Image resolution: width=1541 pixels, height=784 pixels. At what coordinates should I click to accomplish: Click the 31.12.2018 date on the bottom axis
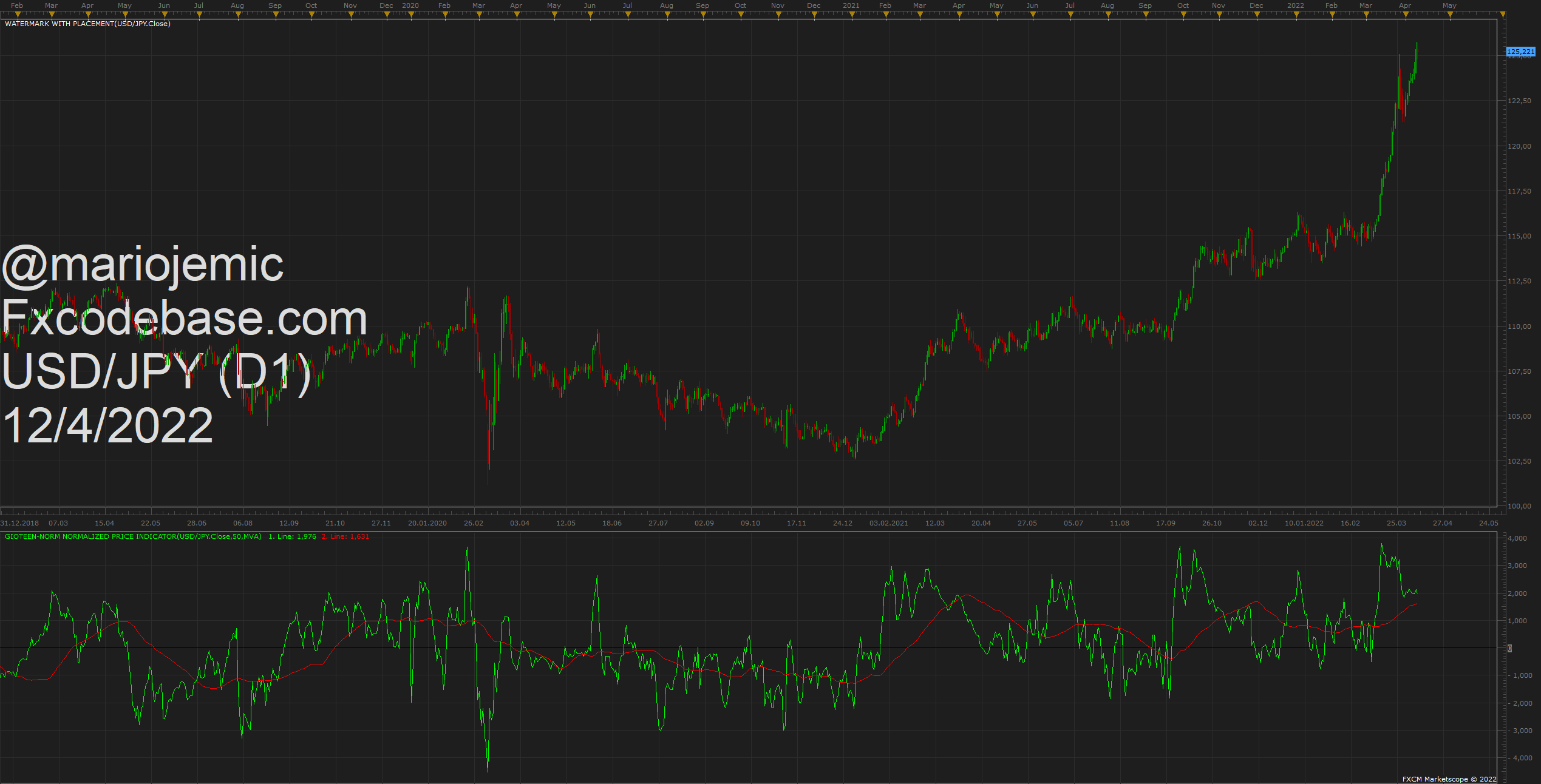(x=19, y=523)
